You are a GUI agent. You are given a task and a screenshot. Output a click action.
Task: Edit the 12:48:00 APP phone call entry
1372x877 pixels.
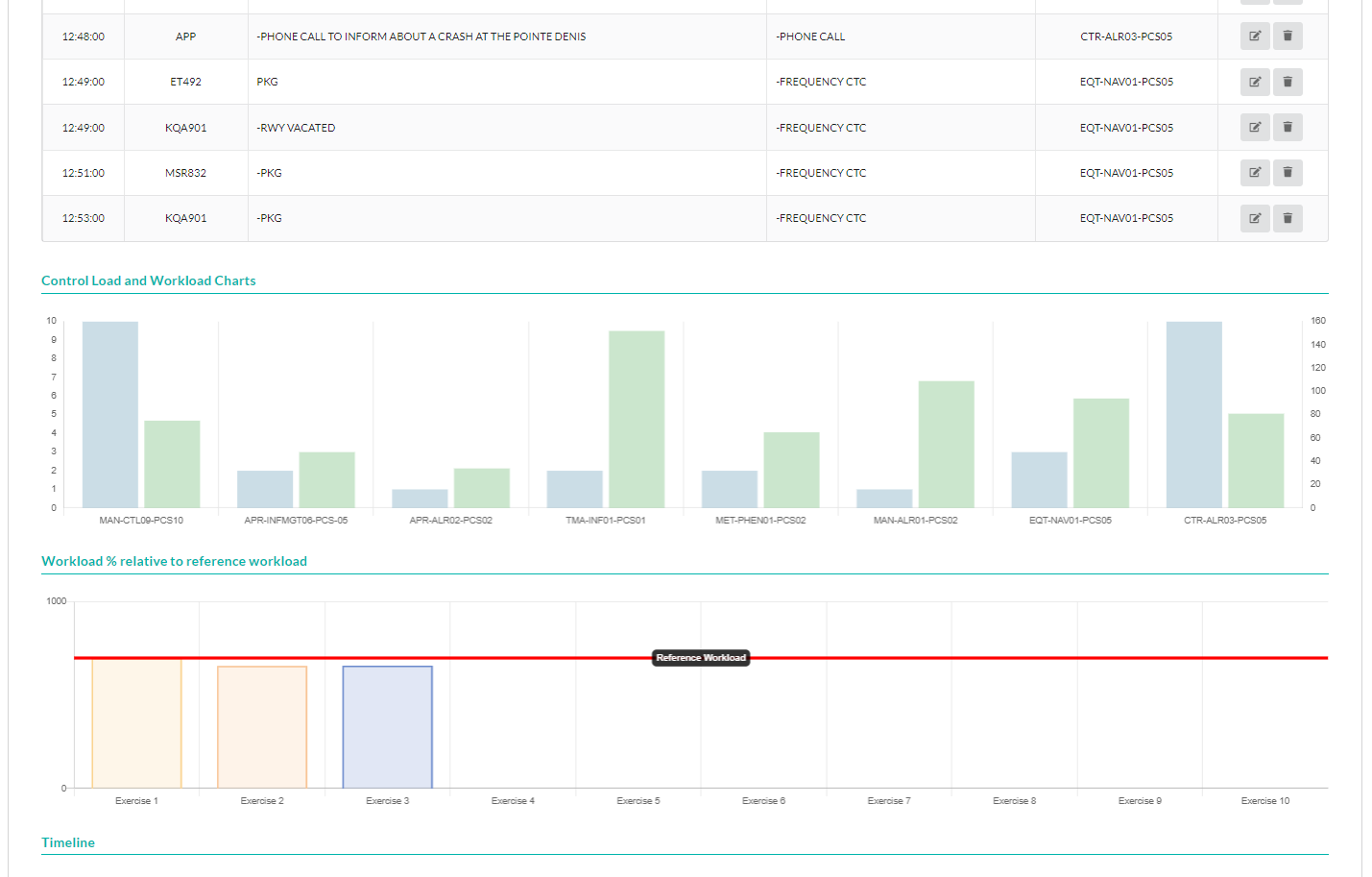coord(1255,37)
